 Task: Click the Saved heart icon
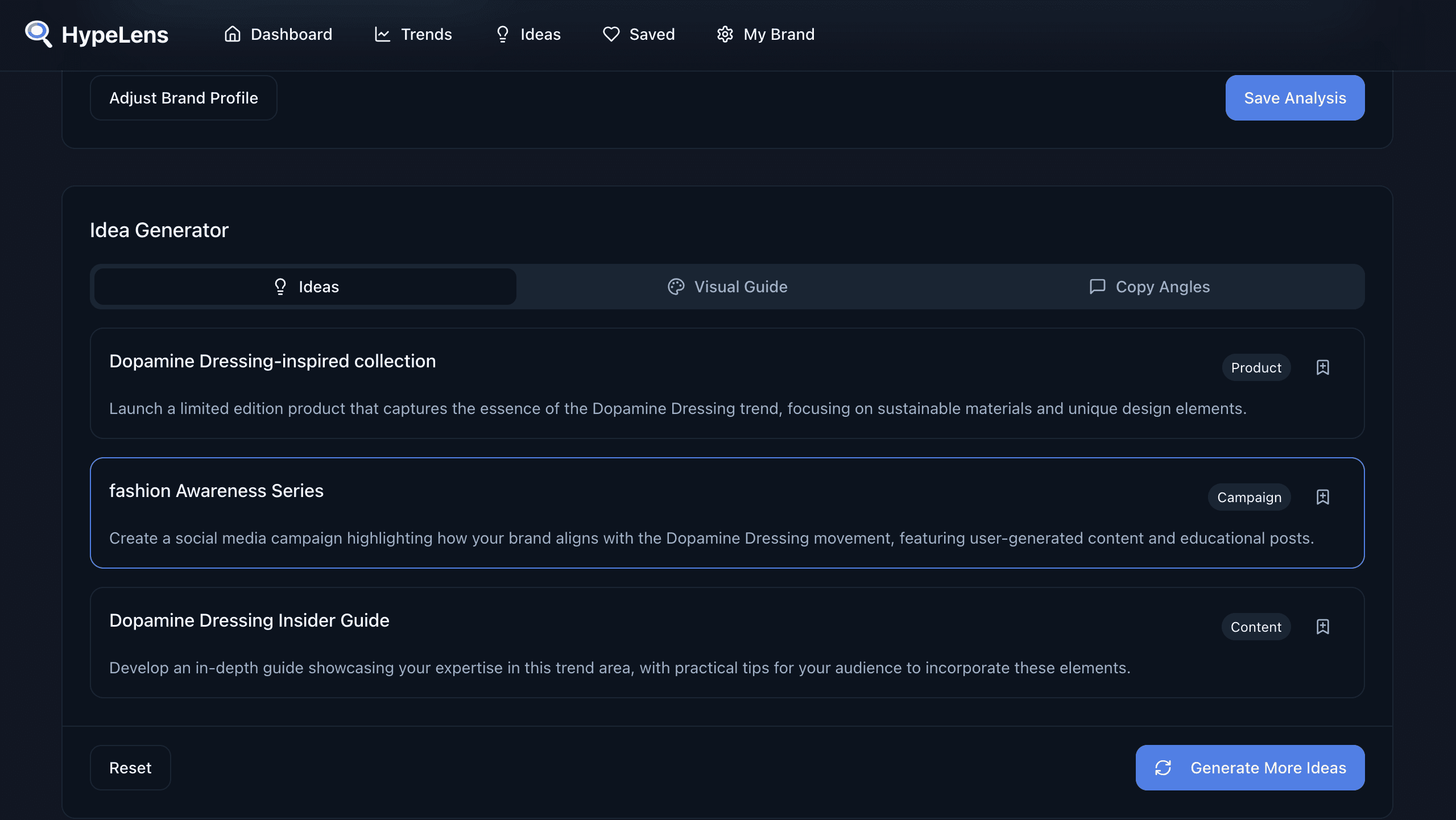[x=611, y=34]
